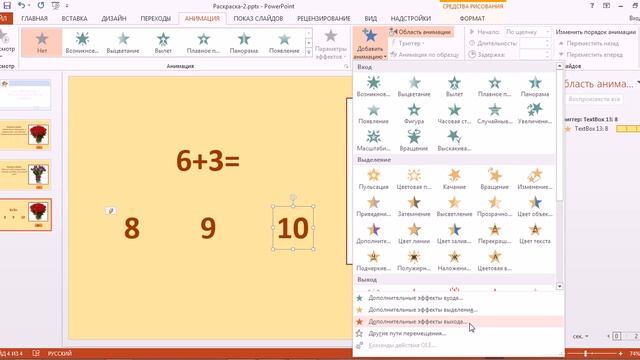The width and height of the screenshot is (640, 360).
Task: Select the text box containing 9
Action: point(208,228)
